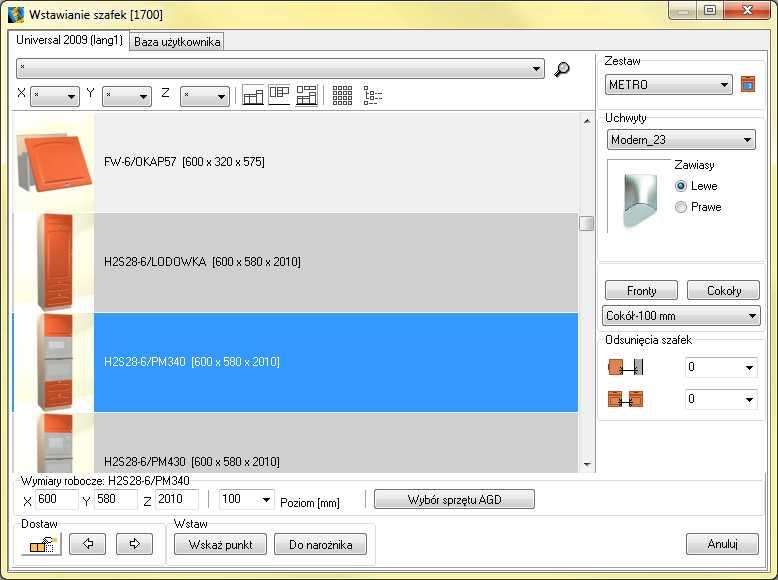Open the Cokół-100 mm dropdown
Screen dimensions: 778x580
681,316
